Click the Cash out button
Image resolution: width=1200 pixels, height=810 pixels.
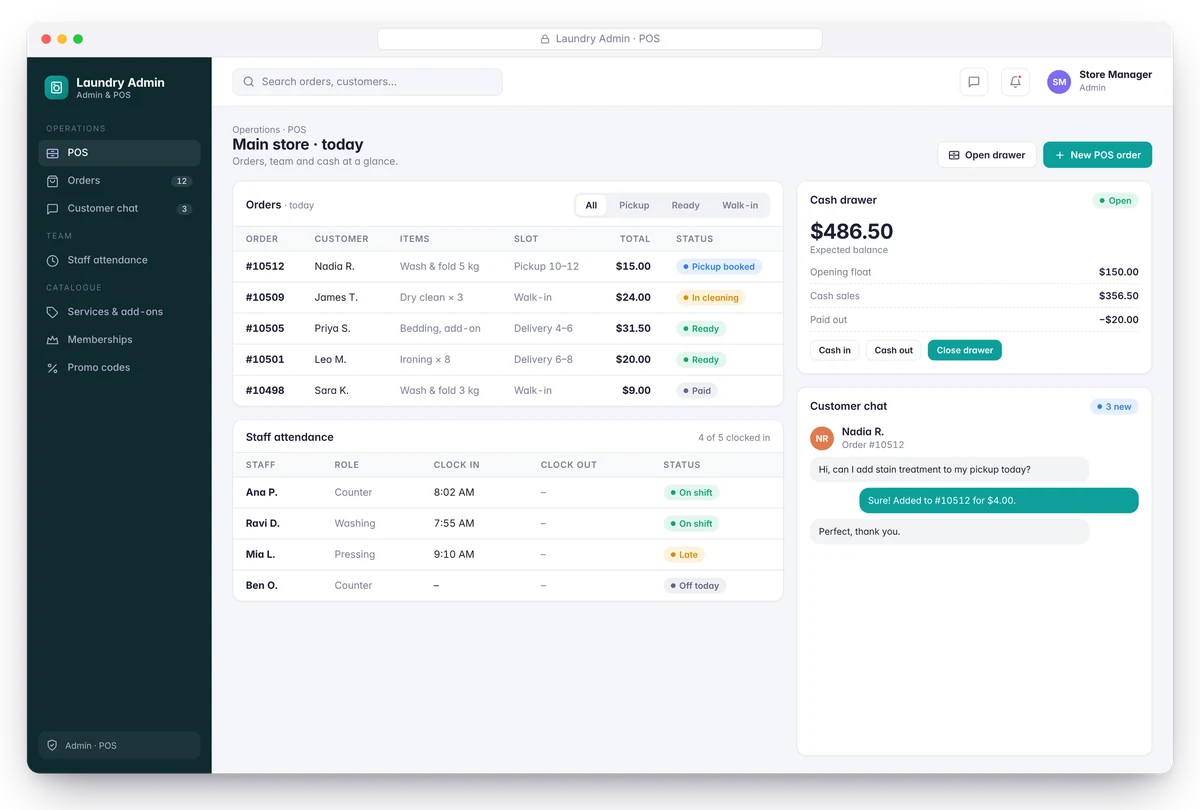pyautogui.click(x=894, y=350)
